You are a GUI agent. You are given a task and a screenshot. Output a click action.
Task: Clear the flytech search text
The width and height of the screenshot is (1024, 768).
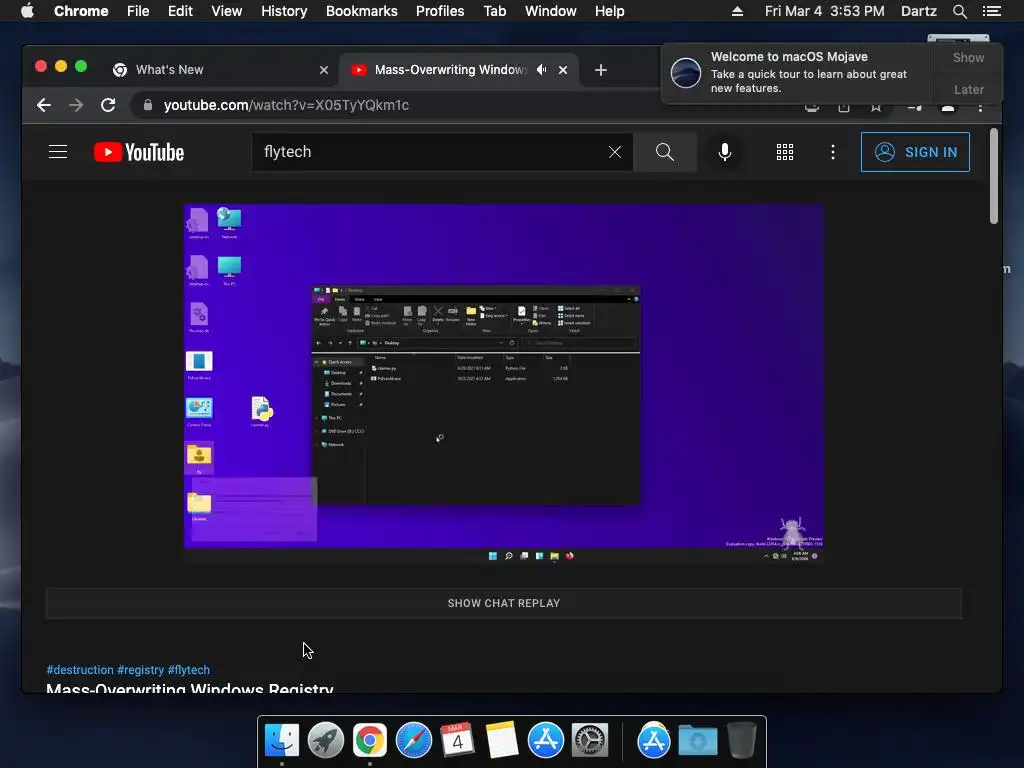(615, 152)
